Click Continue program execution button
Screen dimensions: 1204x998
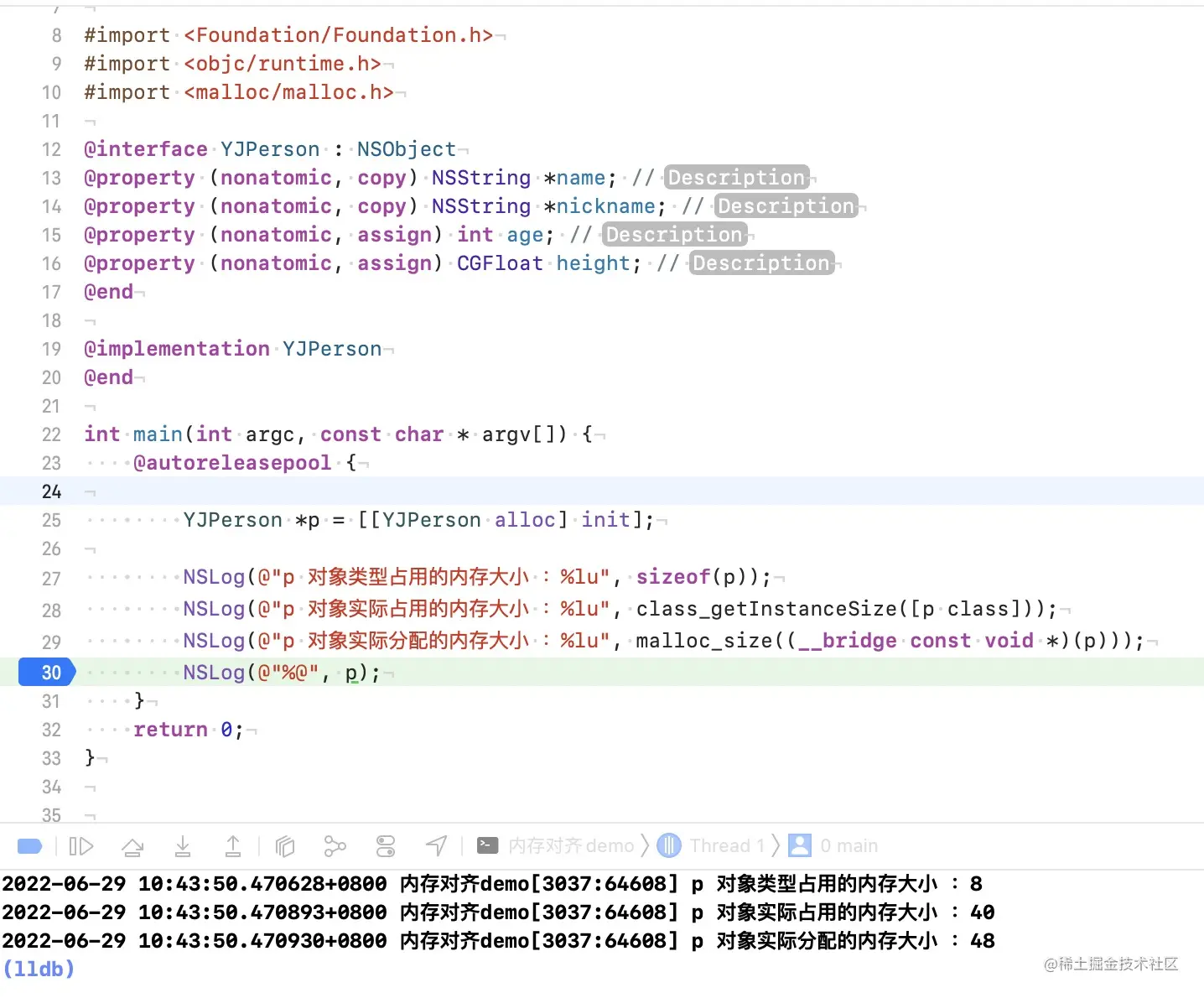81,846
